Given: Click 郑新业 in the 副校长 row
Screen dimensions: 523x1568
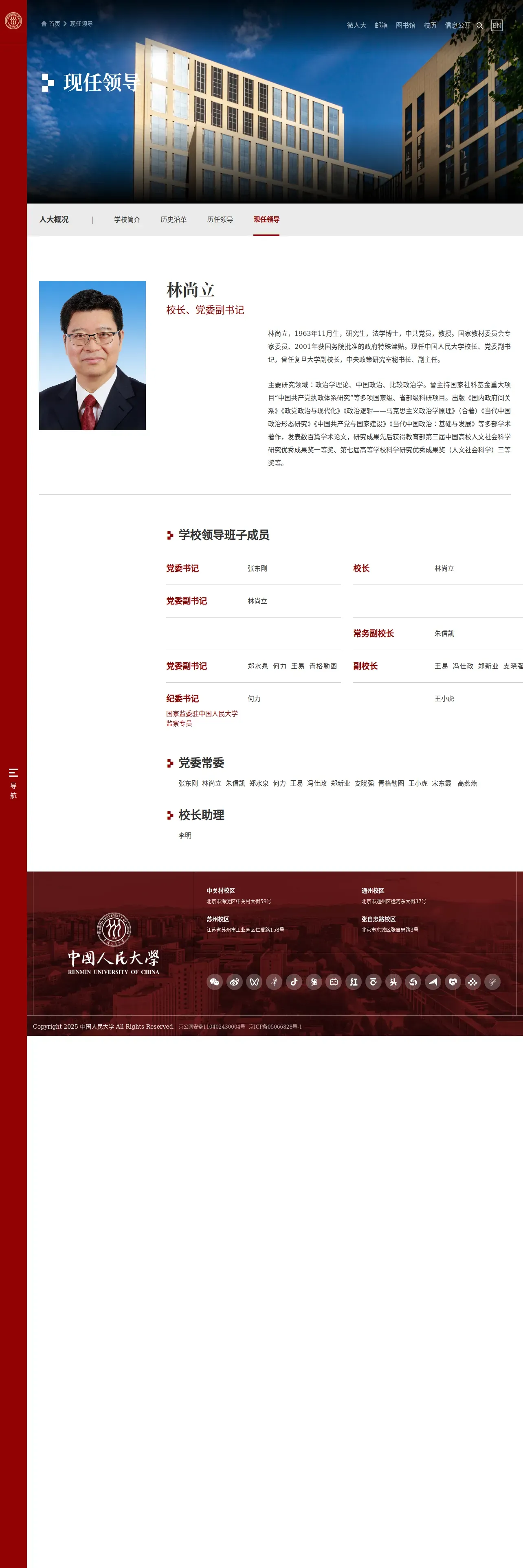Looking at the screenshot, I should point(488,666).
